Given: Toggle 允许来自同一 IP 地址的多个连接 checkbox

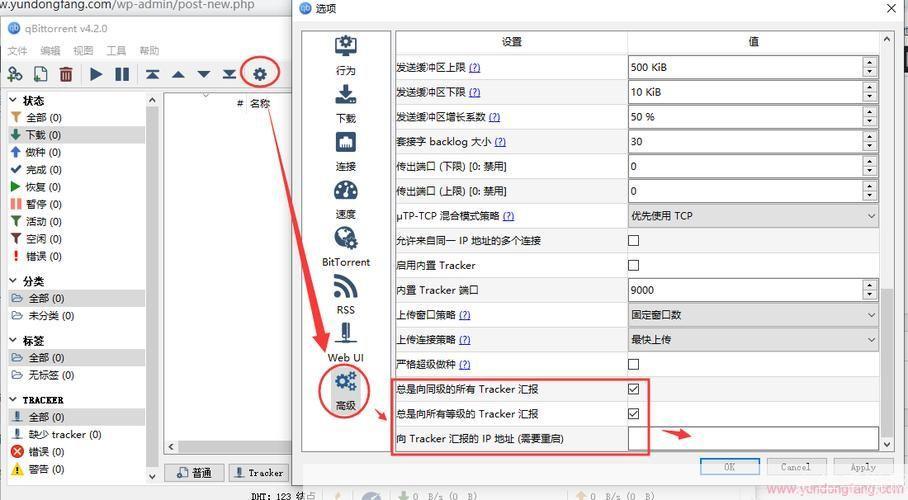Looking at the screenshot, I should 634,240.
